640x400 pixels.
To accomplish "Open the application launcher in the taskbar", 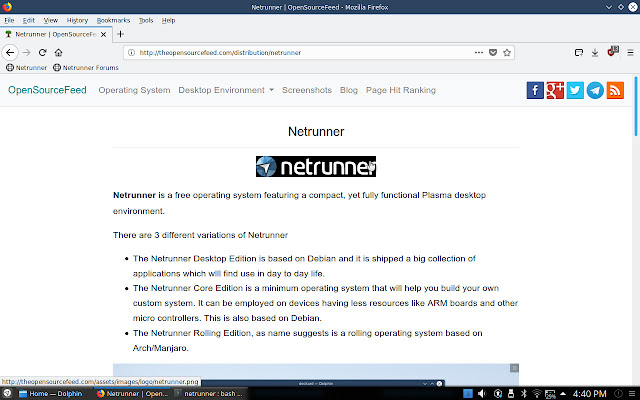I will pyautogui.click(x=7, y=393).
